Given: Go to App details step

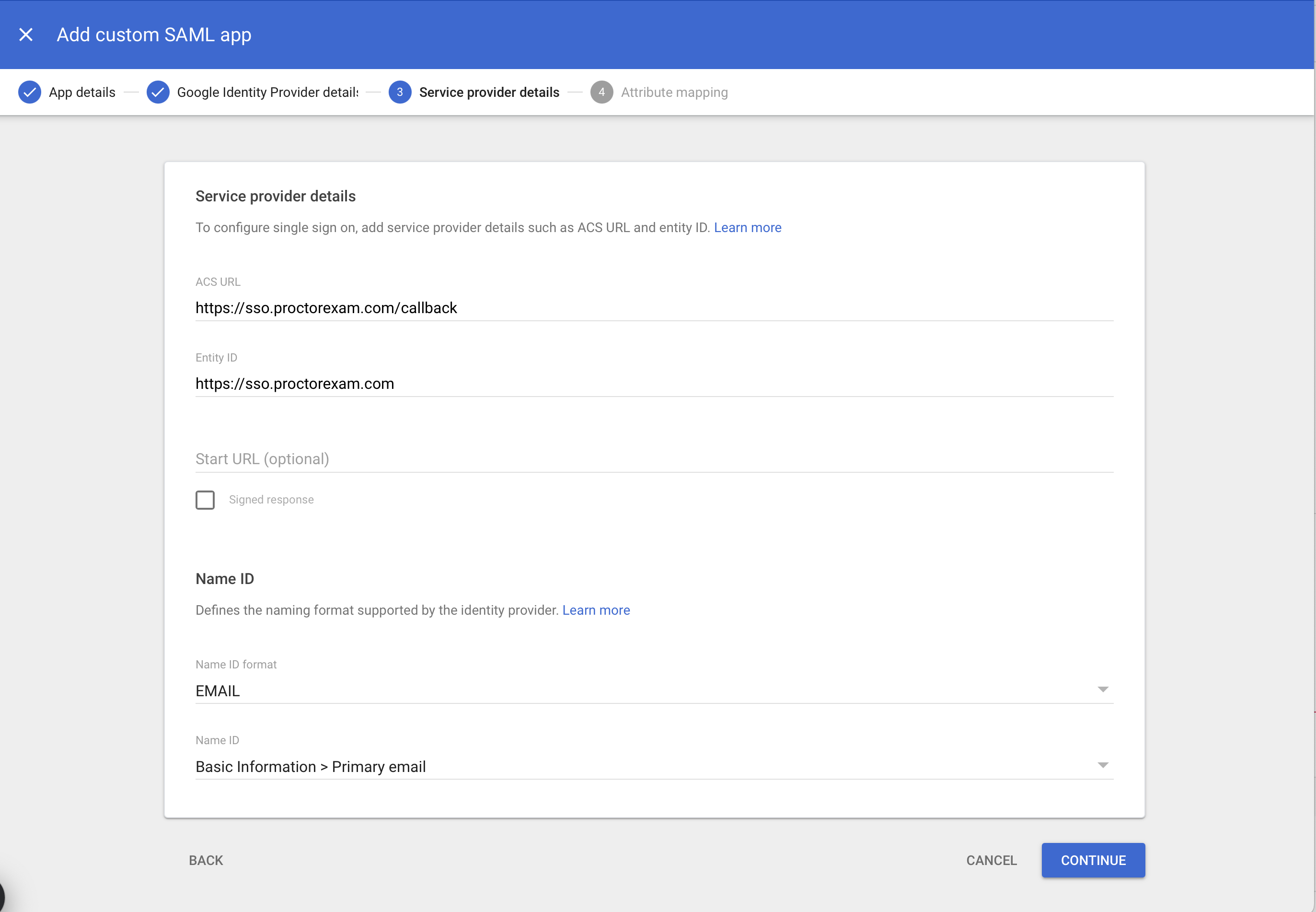Looking at the screenshot, I should (x=82, y=93).
